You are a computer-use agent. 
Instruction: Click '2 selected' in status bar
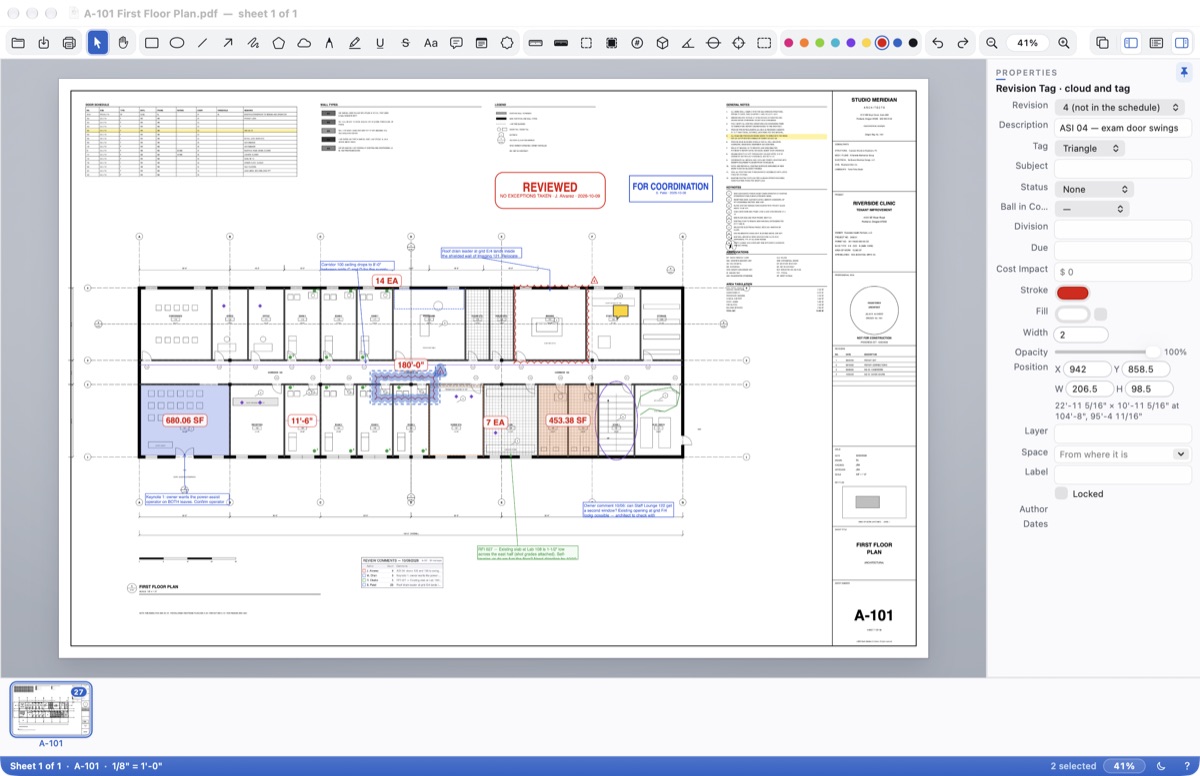tap(1073, 766)
